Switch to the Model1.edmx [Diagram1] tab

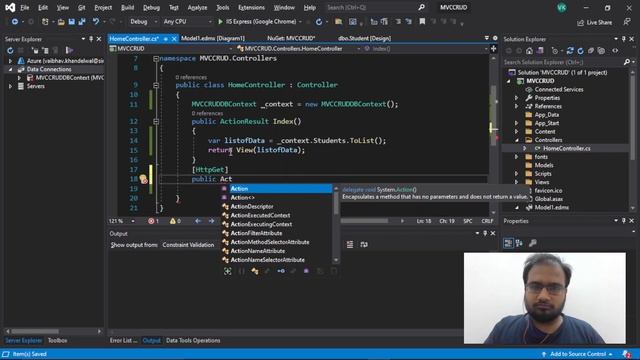213,38
